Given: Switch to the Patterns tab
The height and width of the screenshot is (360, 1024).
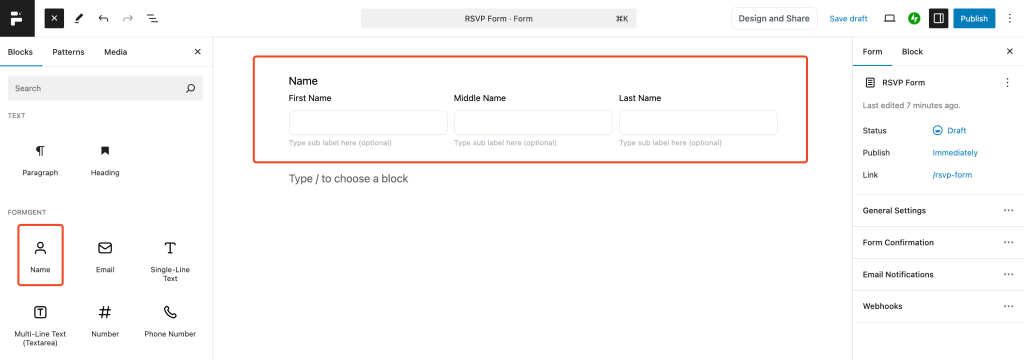Looking at the screenshot, I should click(69, 52).
